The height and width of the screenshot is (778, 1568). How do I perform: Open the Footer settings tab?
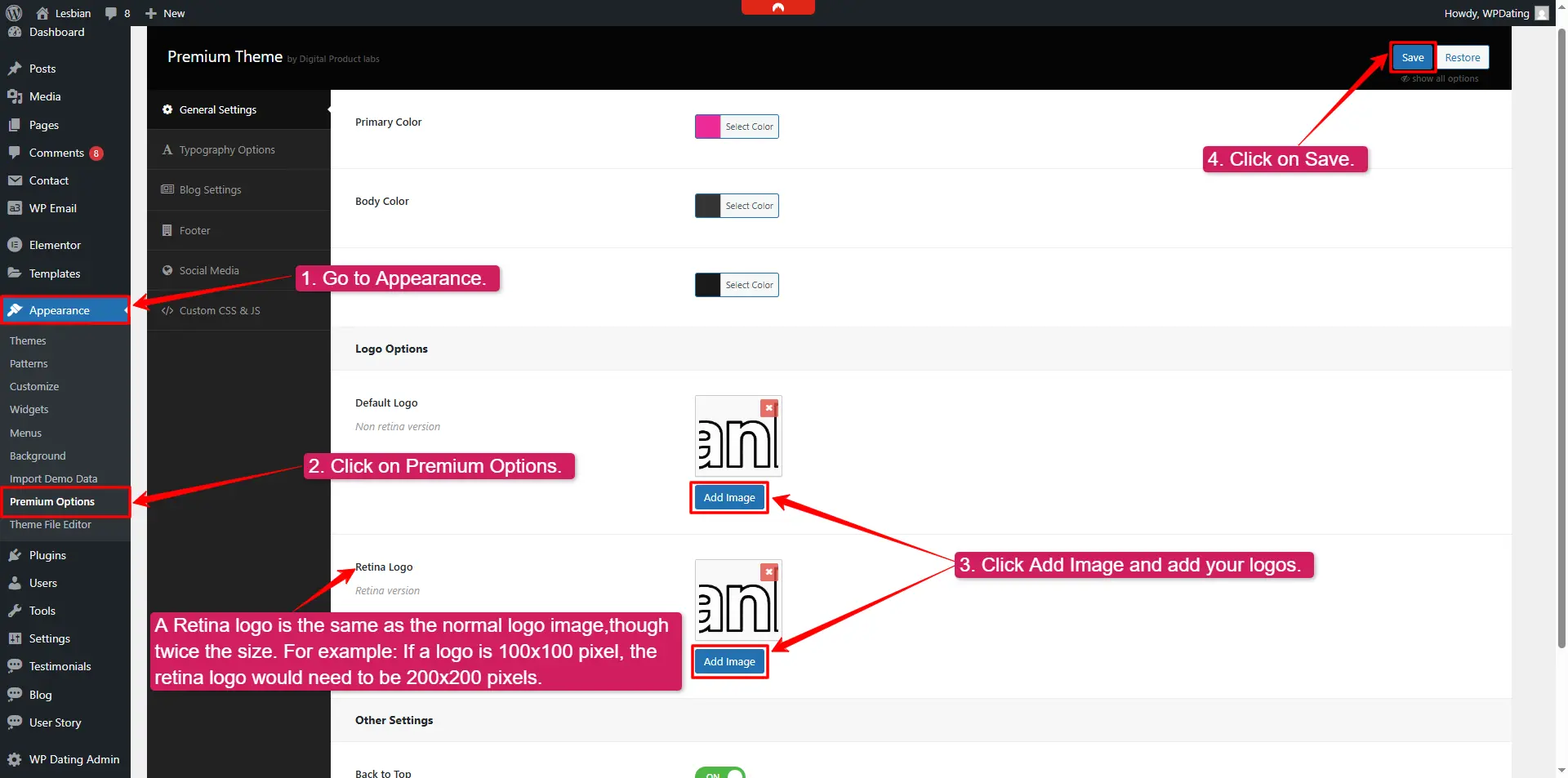pos(194,231)
